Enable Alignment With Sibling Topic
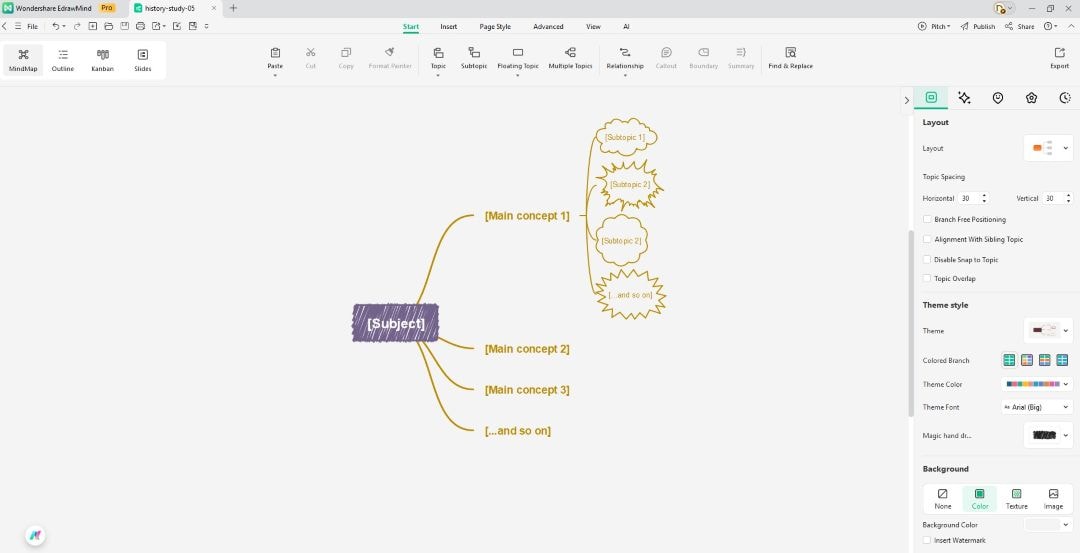This screenshot has height=553, width=1080. tap(927, 239)
